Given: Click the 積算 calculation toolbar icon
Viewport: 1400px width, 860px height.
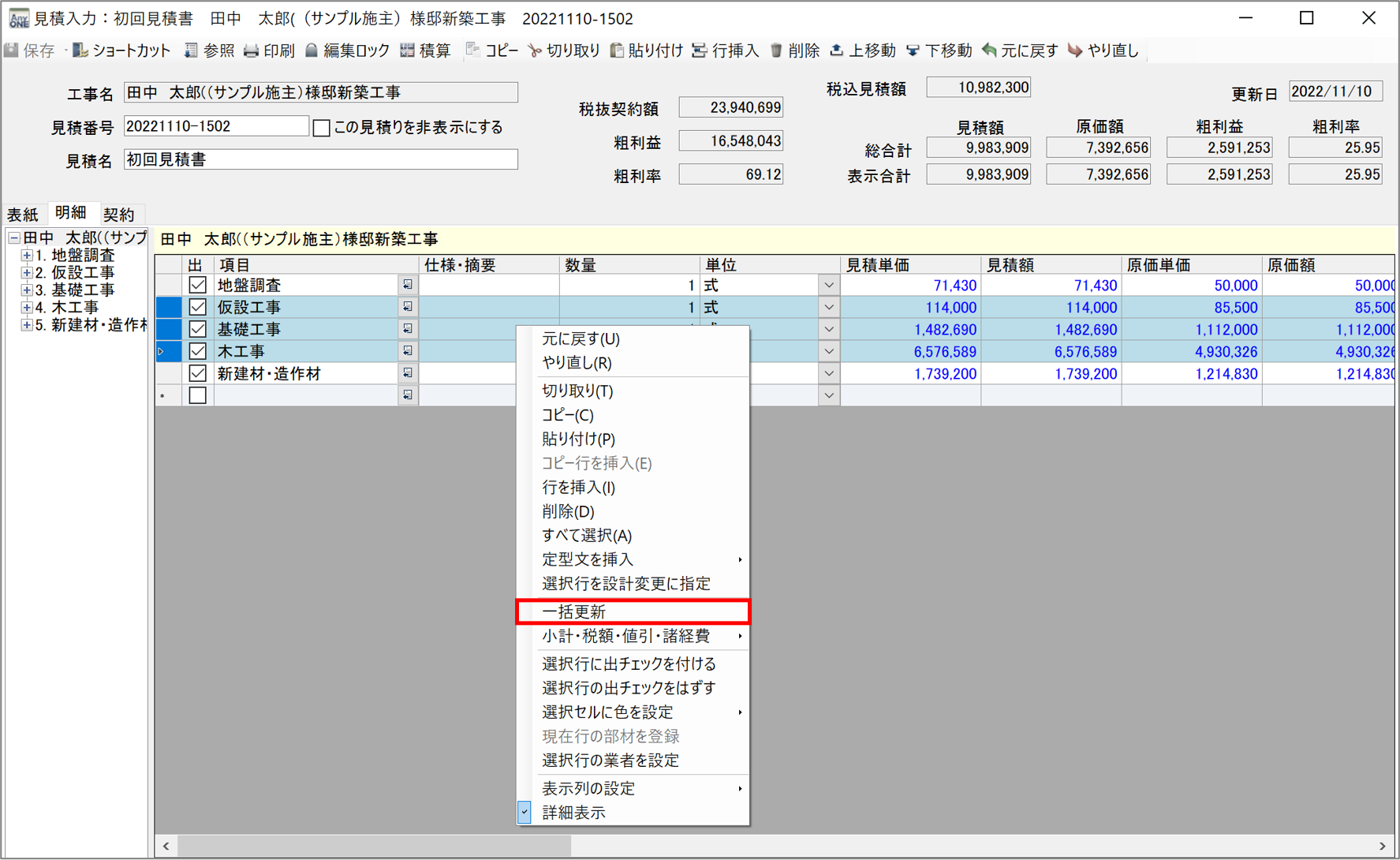Looking at the screenshot, I should (407, 50).
